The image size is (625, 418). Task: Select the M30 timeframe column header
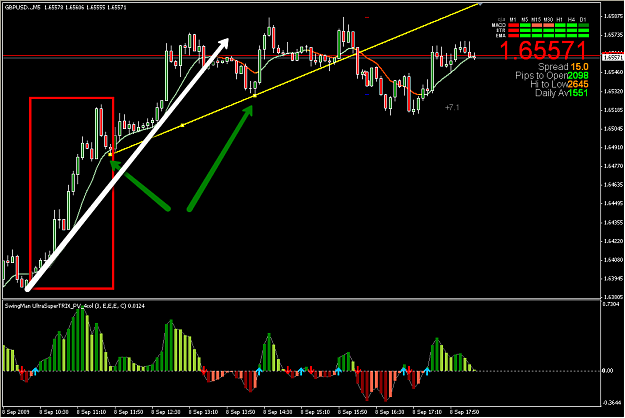pyautogui.click(x=548, y=20)
